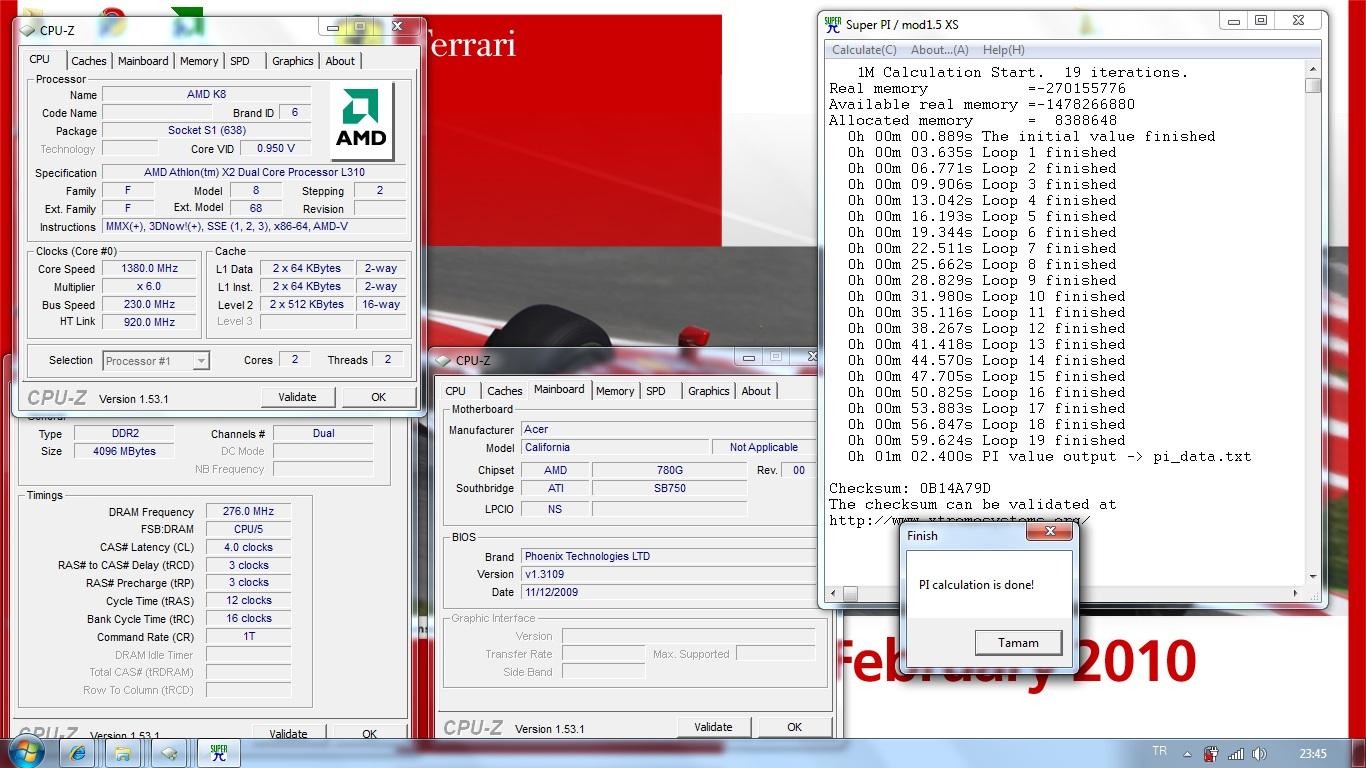Click the Bus Speed value 230.0 MHz
Image resolution: width=1366 pixels, height=768 pixels.
coord(150,305)
